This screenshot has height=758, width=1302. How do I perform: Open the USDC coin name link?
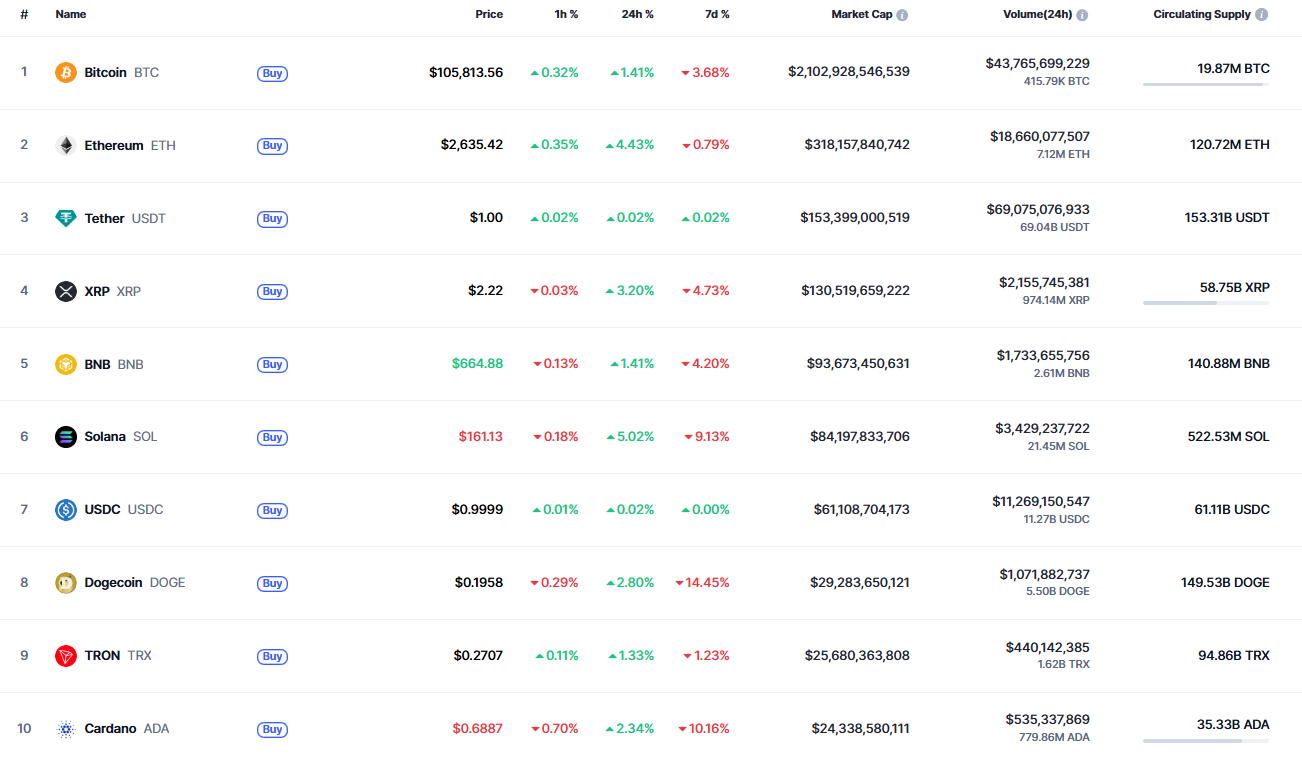click(102, 510)
